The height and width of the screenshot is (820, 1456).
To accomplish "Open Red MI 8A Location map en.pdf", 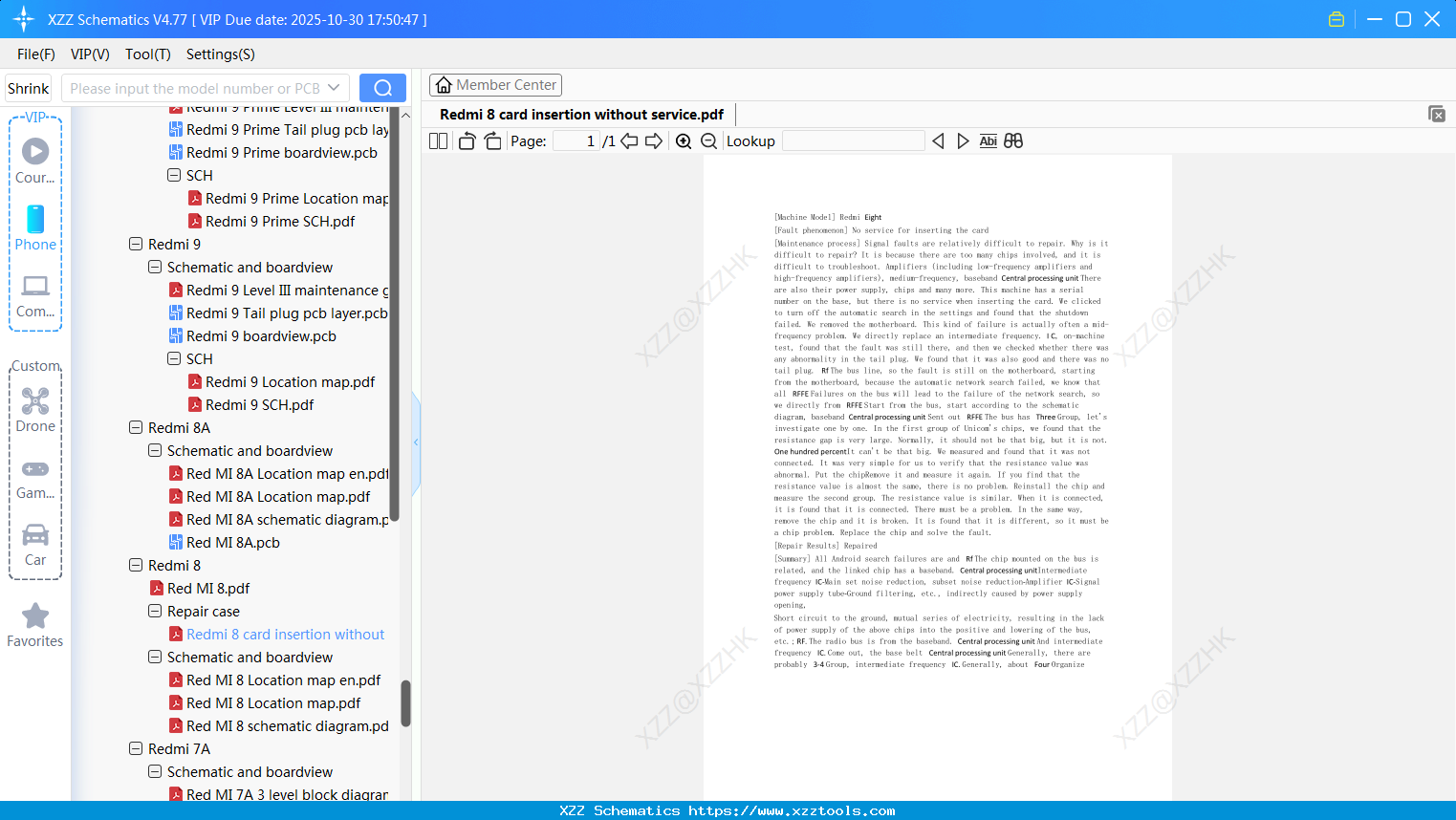I will point(288,474).
